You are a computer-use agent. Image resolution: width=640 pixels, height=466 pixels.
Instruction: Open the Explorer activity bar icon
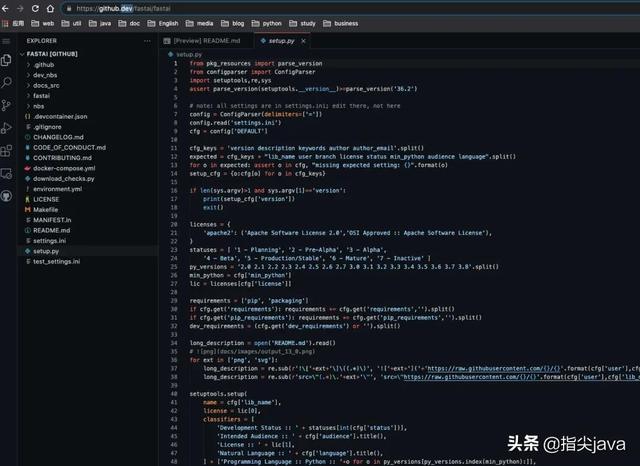[7, 60]
